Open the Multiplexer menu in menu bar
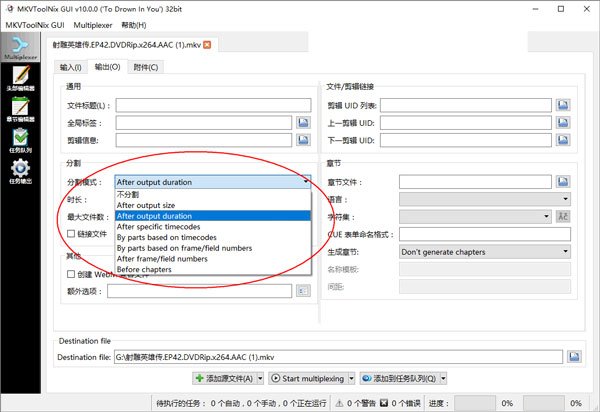This screenshot has width=600, height=412. [93, 25]
